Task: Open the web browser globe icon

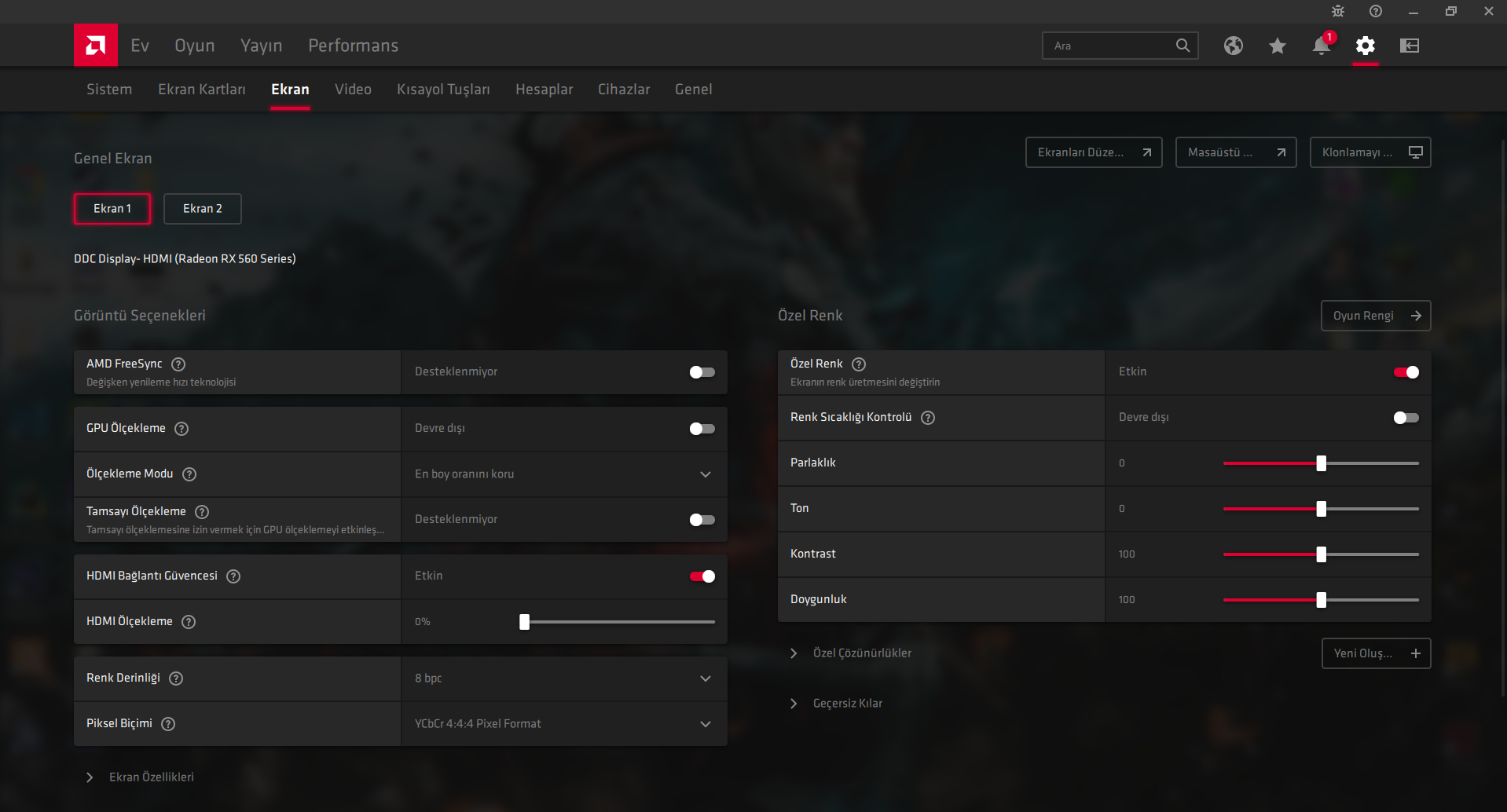Action: pos(1233,46)
